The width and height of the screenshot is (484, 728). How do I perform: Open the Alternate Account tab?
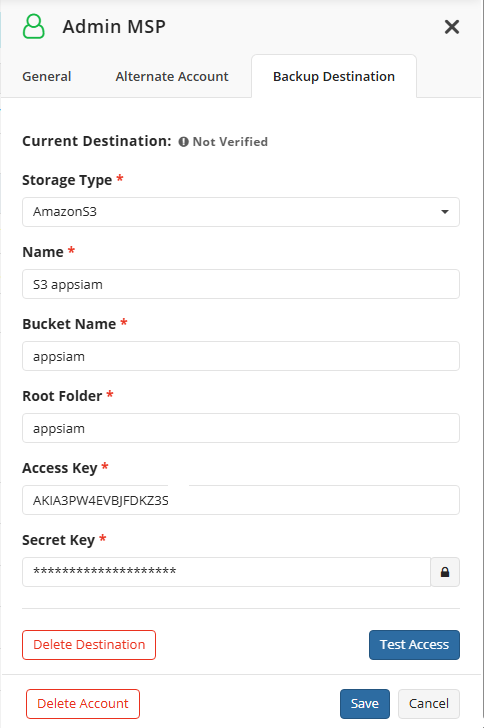[172, 77]
